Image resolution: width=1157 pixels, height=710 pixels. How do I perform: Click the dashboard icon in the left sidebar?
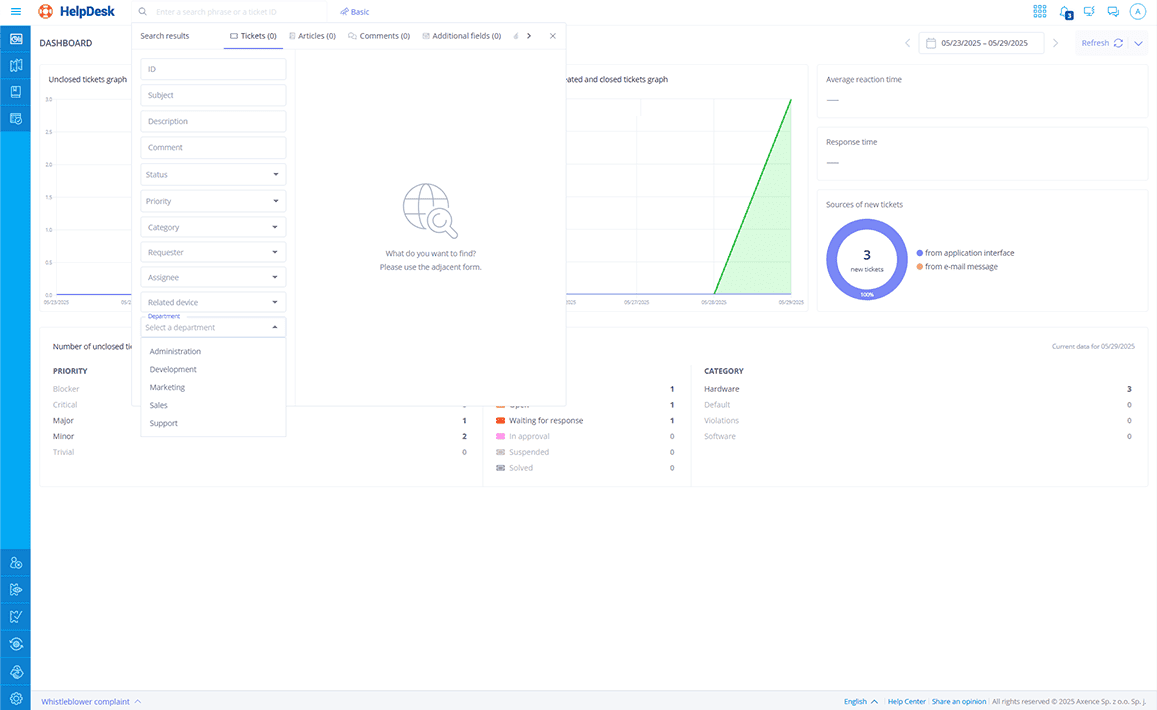(x=16, y=40)
